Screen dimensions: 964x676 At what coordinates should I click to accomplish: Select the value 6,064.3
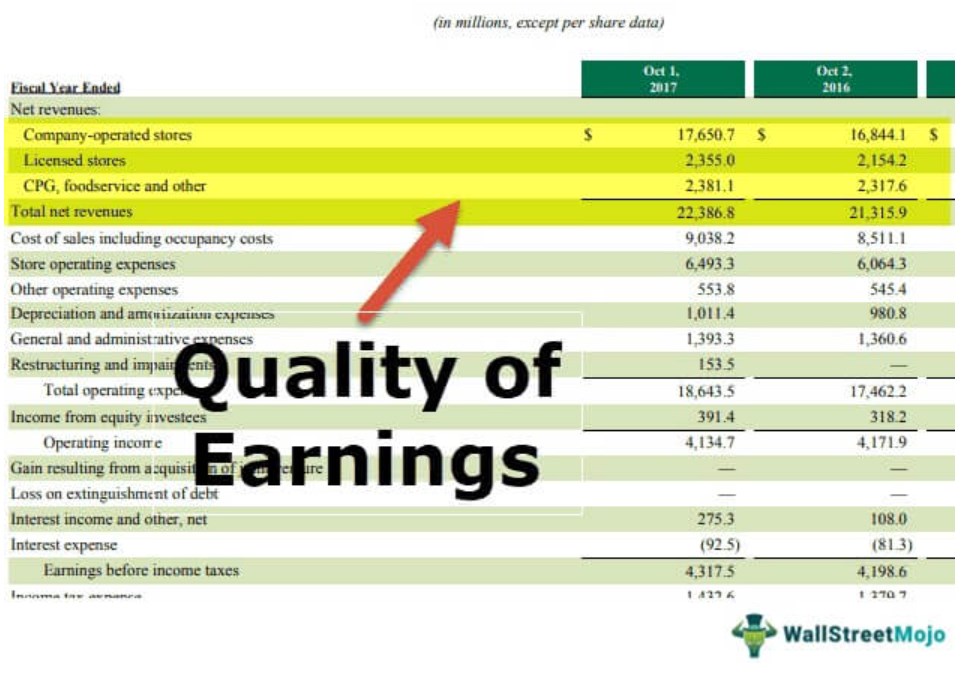pyautogui.click(x=882, y=264)
